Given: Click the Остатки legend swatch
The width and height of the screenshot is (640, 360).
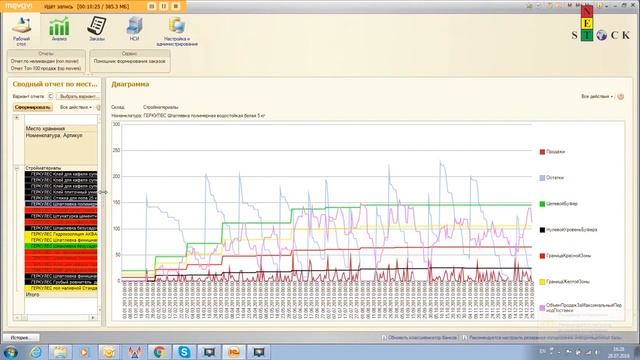Looking at the screenshot, I should [542, 178].
